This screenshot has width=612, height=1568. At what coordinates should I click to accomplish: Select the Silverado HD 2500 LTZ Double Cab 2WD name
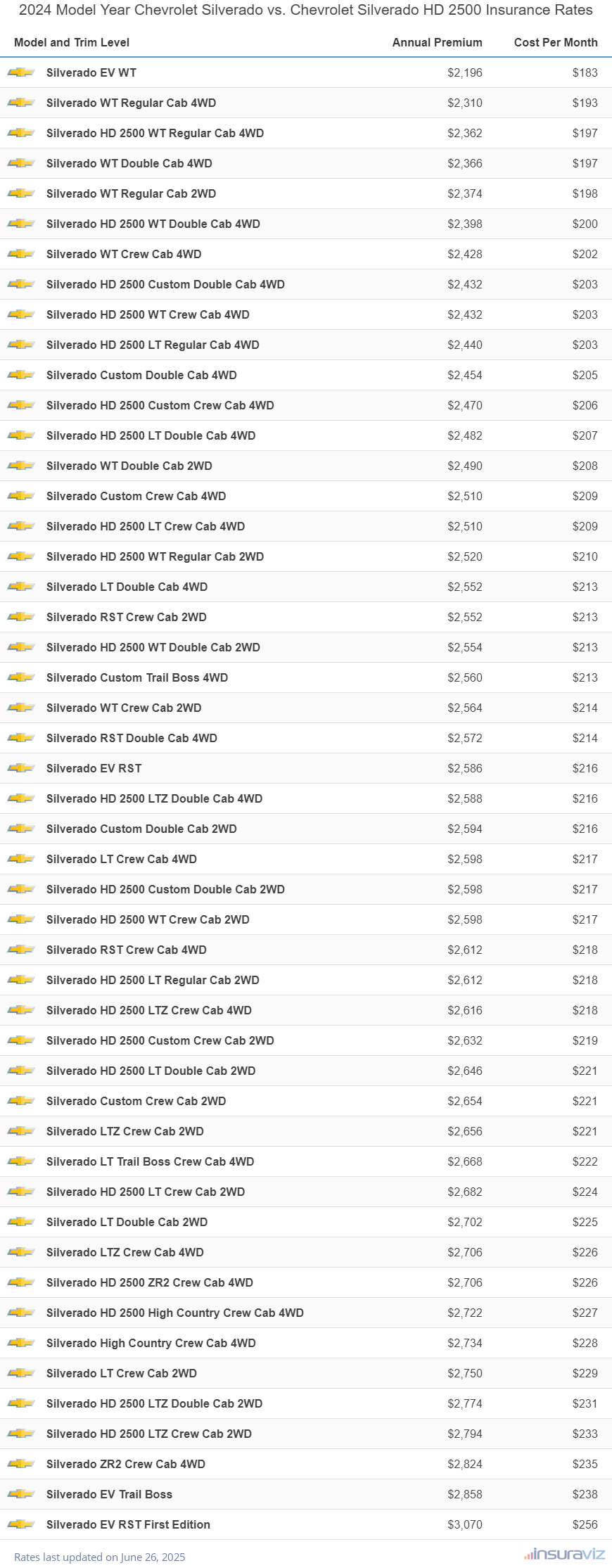coord(155,1403)
